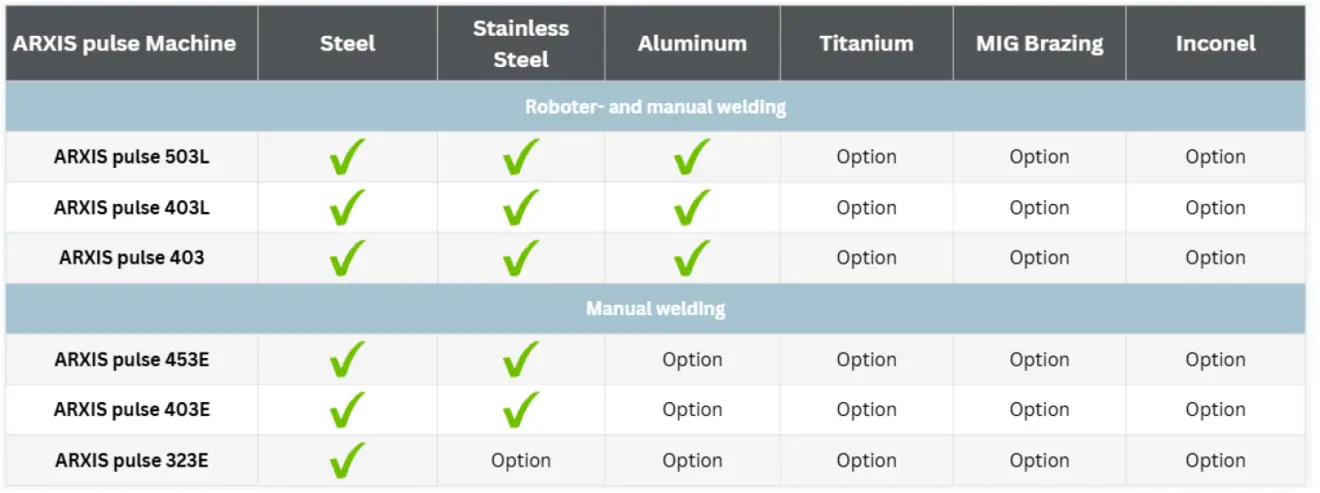The width and height of the screenshot is (1320, 493).
Task: Click the Steel checkmark for ARXIS pulse 323E
Action: coord(347,460)
